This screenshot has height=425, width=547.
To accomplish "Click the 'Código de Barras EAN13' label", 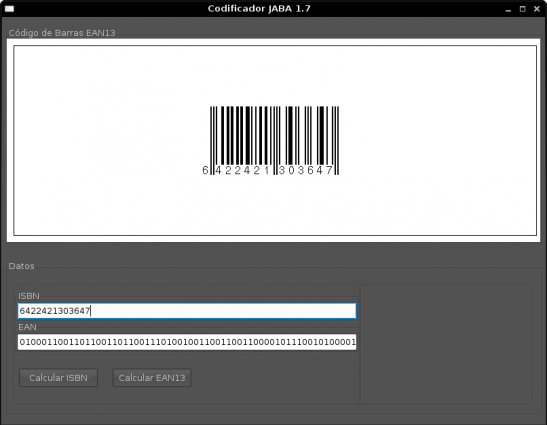I will [x=62, y=33].
